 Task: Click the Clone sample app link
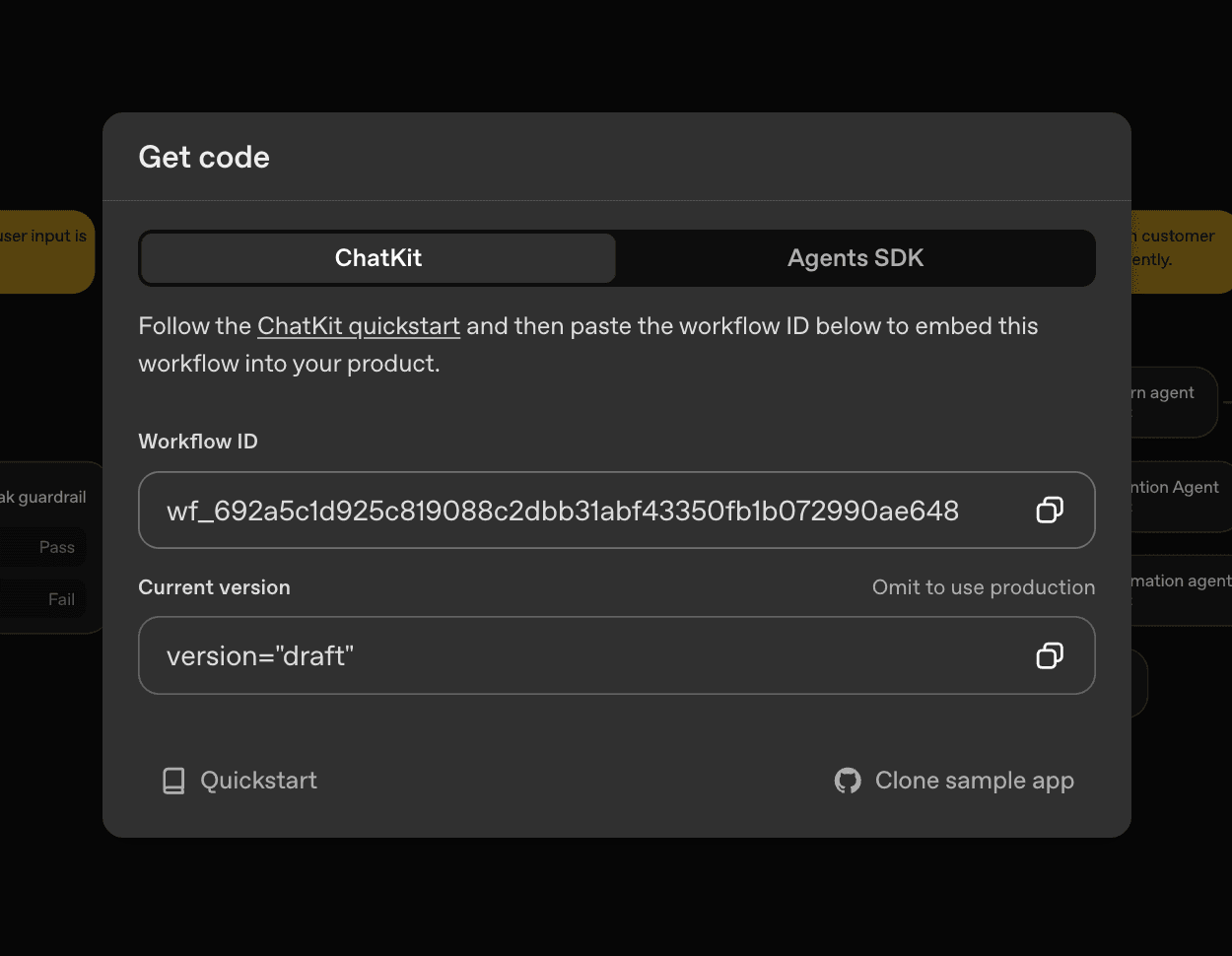[x=974, y=780]
